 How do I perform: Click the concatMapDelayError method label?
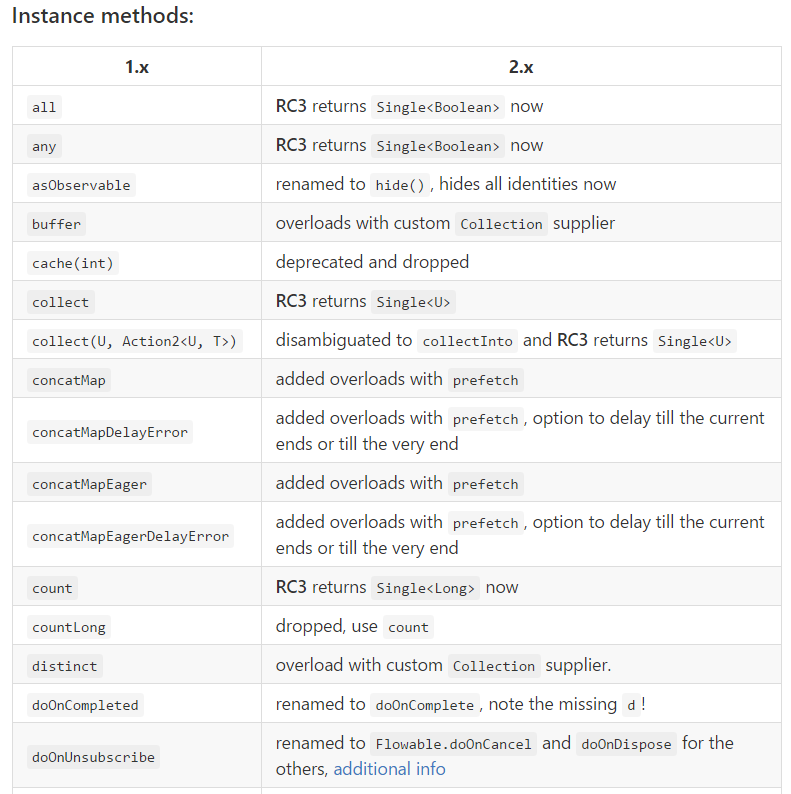click(x=109, y=432)
